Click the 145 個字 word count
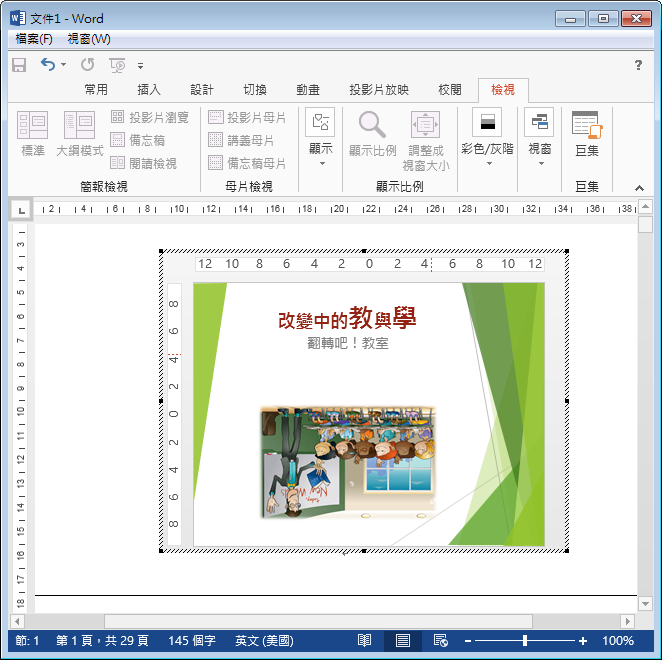Viewport: 662px width, 660px height. (192, 641)
